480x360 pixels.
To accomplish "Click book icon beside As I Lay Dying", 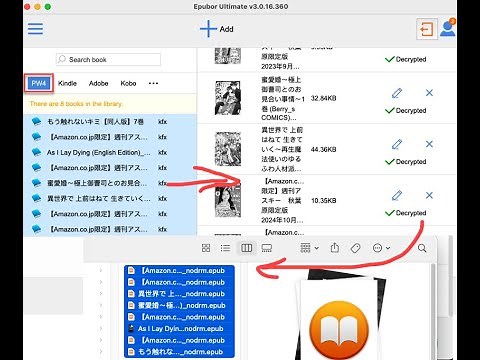I will click(36, 152).
